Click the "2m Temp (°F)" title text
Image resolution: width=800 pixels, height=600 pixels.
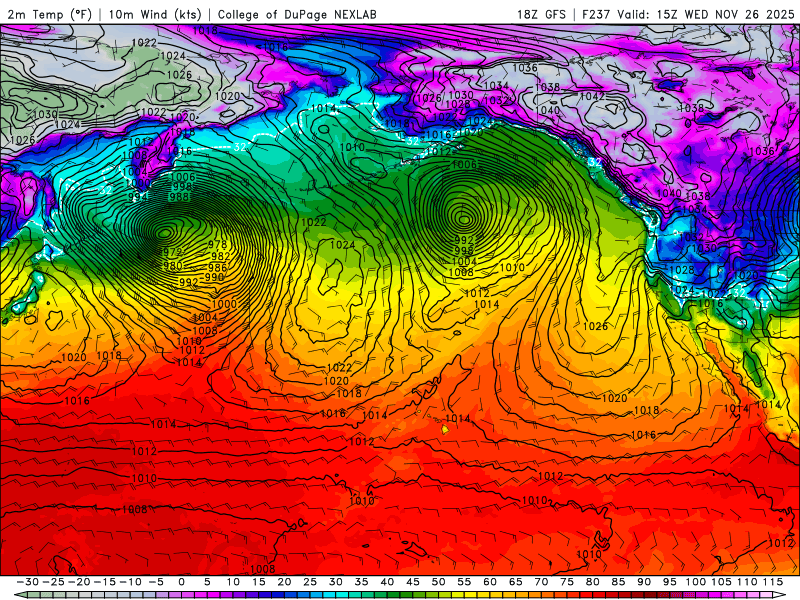tap(49, 14)
